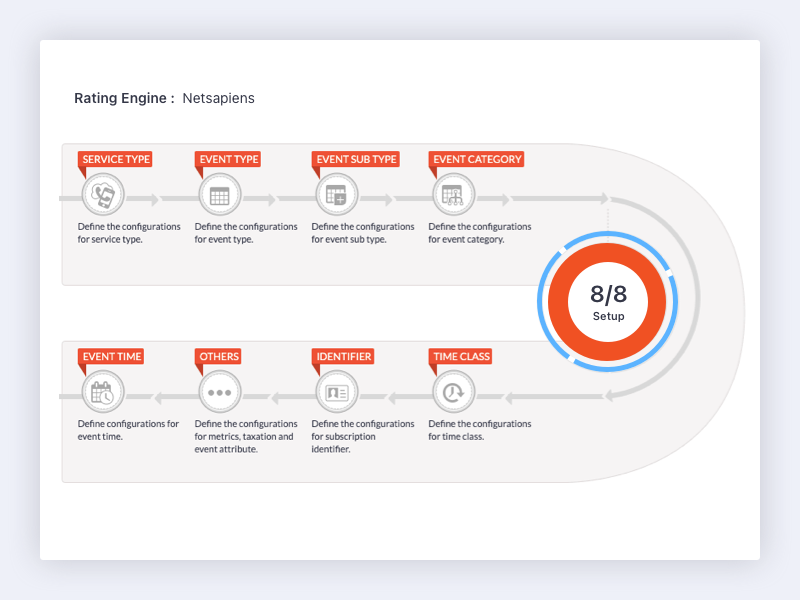The width and height of the screenshot is (800, 600).
Task: Click the Netsapiens rating engine name
Action: point(218,98)
